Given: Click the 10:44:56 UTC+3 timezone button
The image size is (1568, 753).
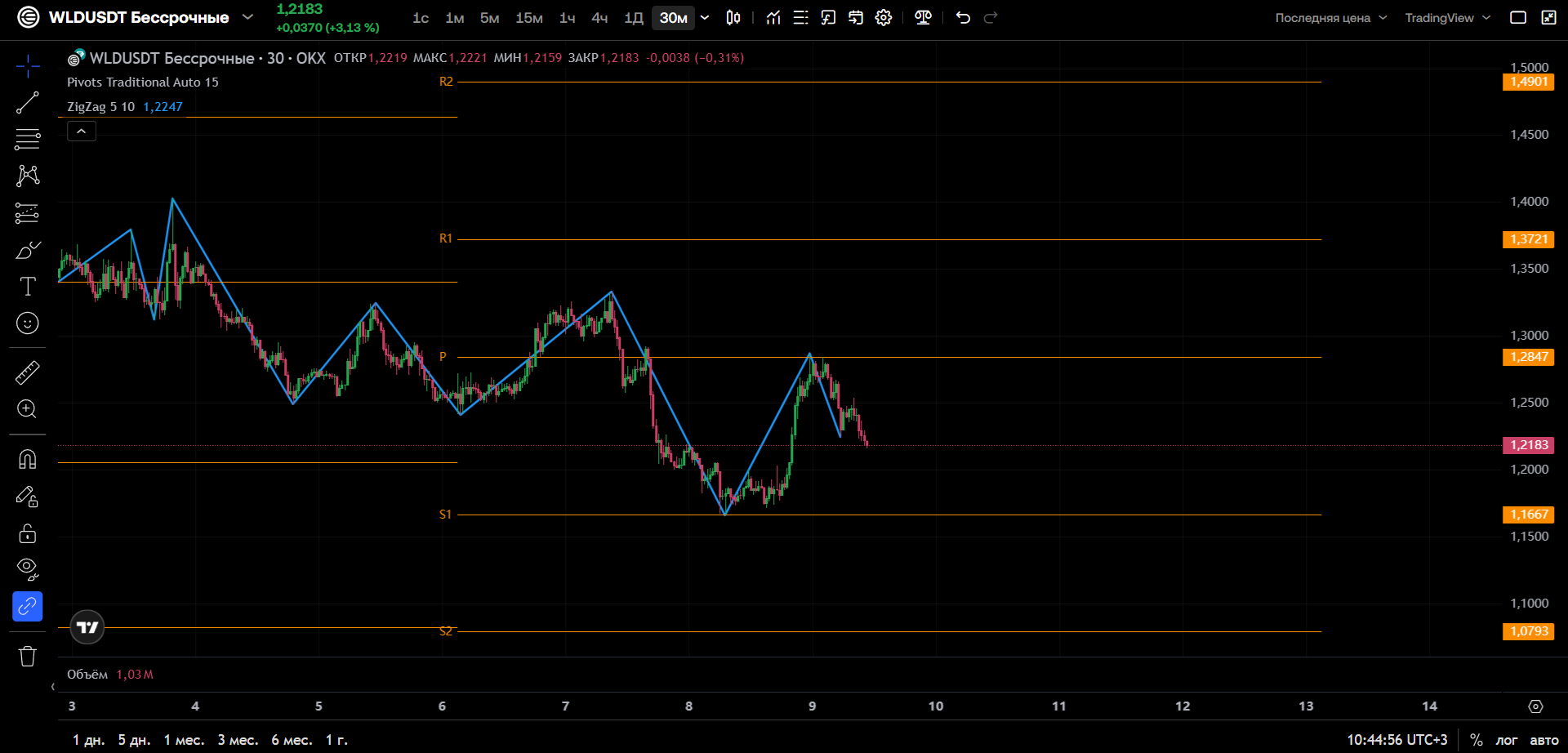Looking at the screenshot, I should click(1396, 740).
